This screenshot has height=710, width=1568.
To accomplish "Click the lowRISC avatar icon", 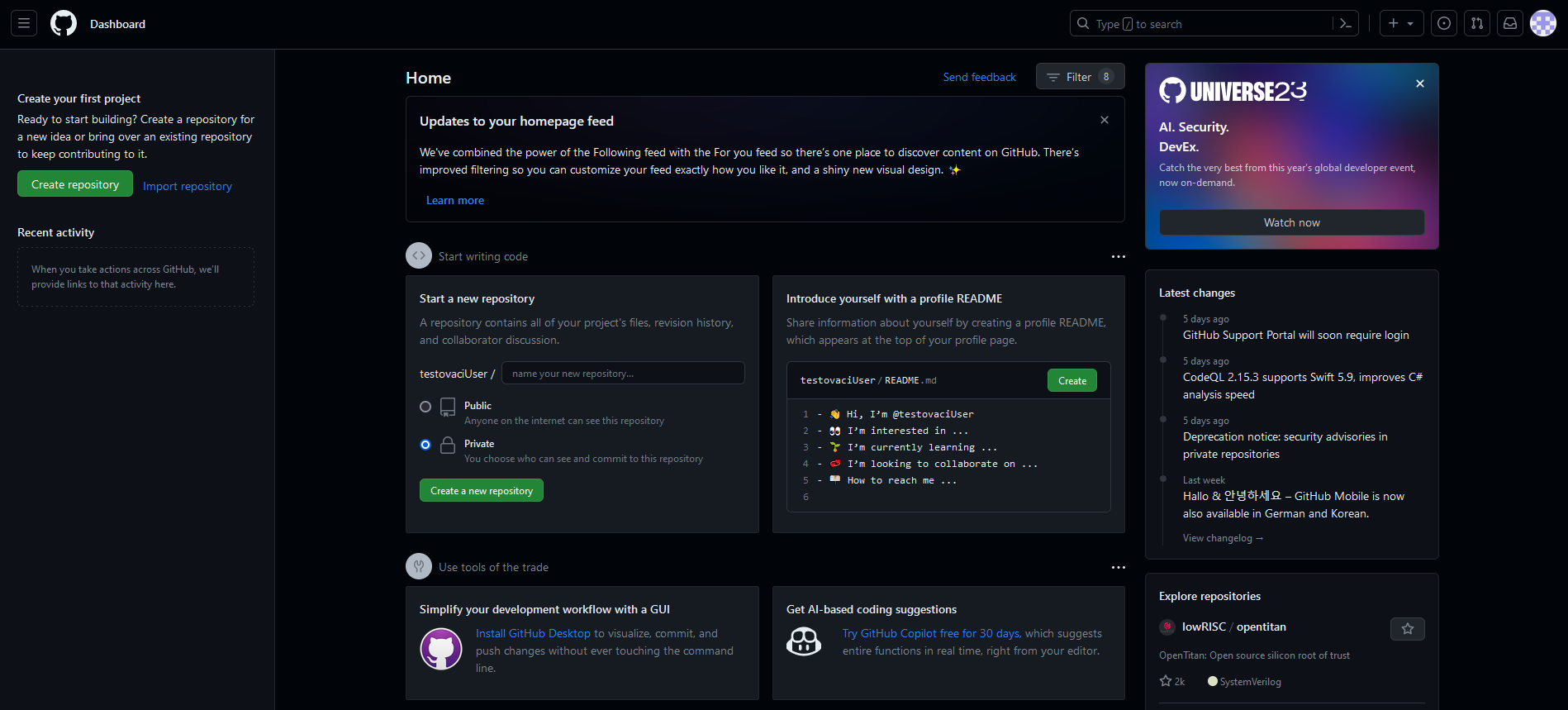I will 1167,627.
